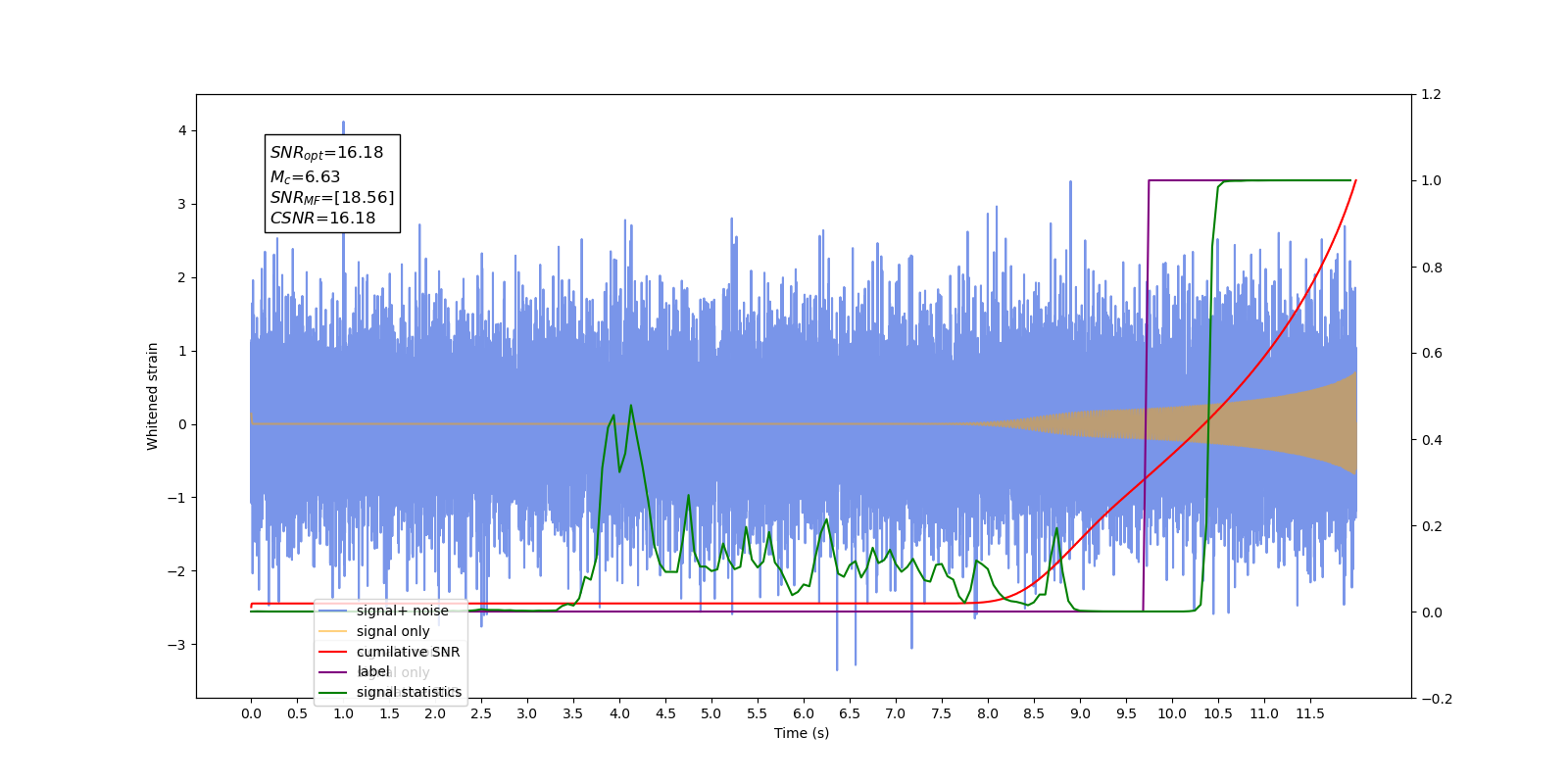The height and width of the screenshot is (784, 1568).
Task: Click the 10.5 tick on time axis
Action: [1218, 713]
